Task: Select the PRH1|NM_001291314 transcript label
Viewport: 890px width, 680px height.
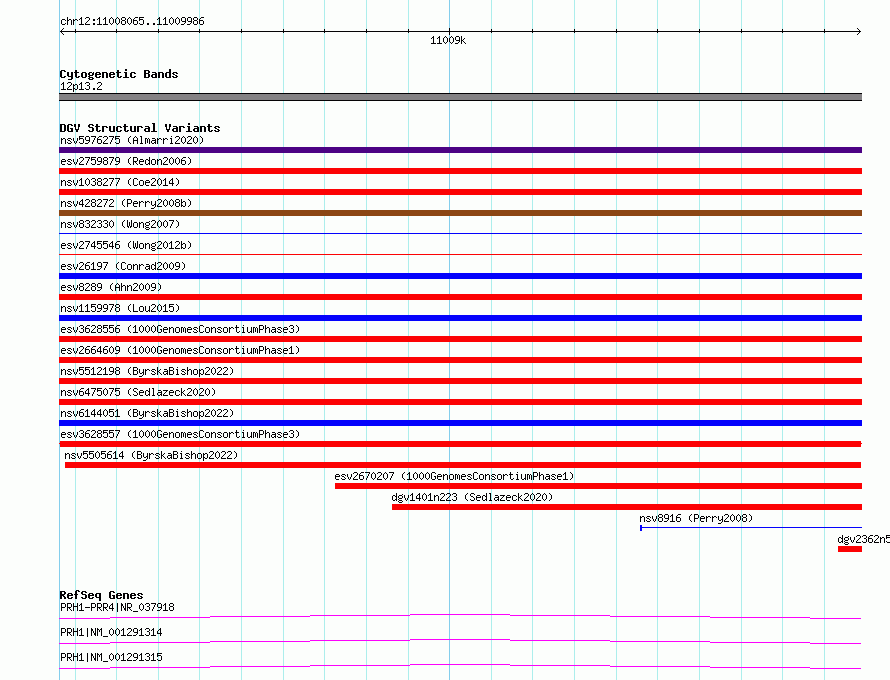Action: 111,632
